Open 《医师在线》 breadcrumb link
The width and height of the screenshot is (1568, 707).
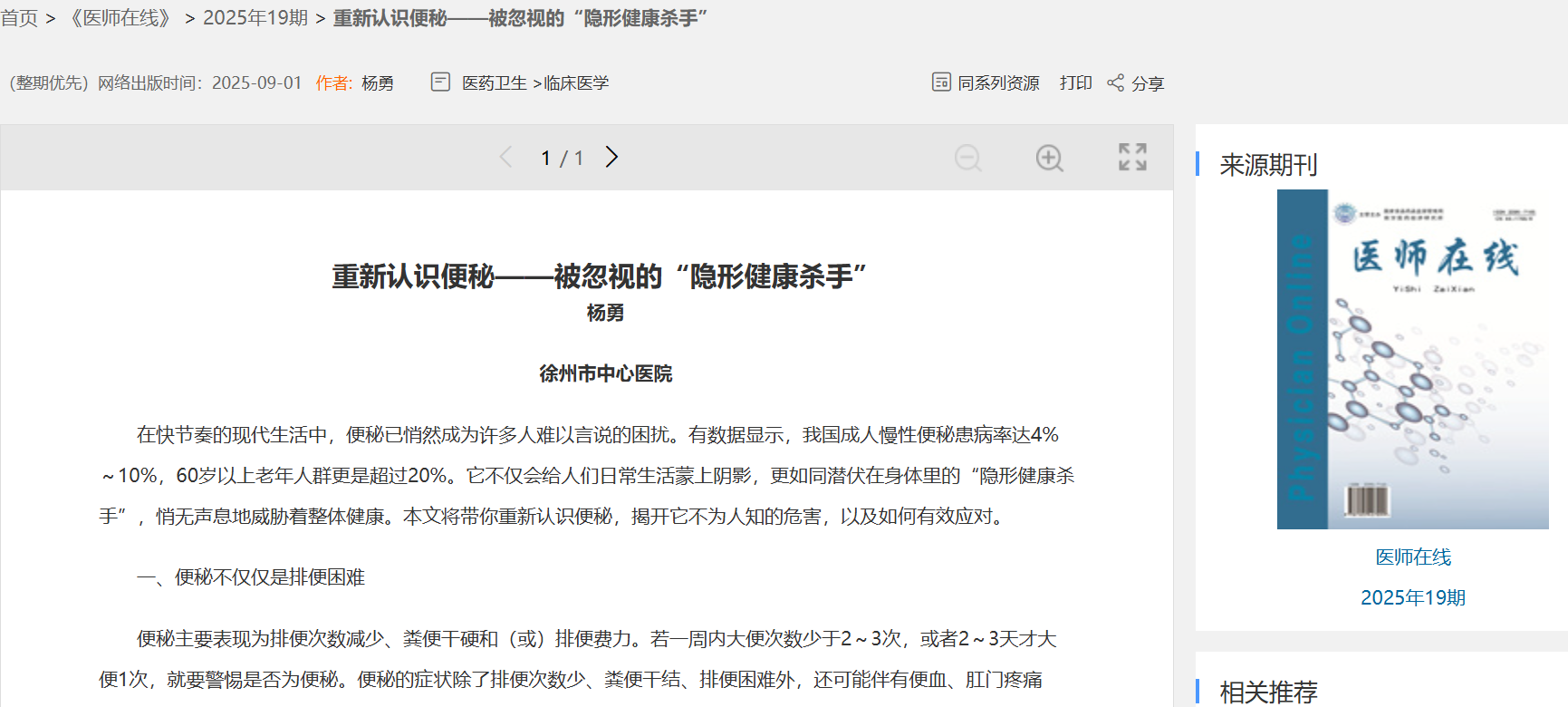click(x=120, y=18)
